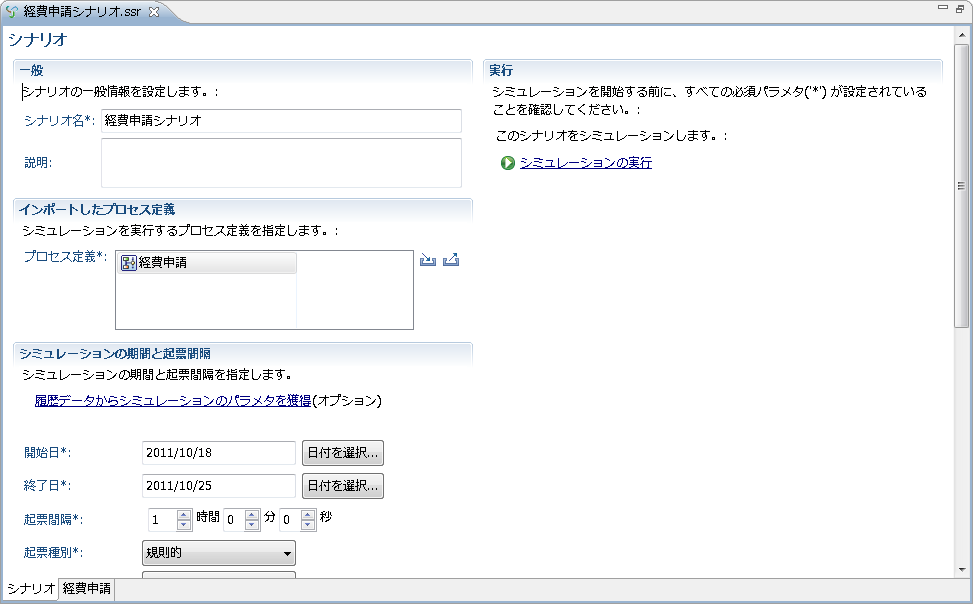Click the 開始日 date field
This screenshot has height=604, width=973.
218,453
